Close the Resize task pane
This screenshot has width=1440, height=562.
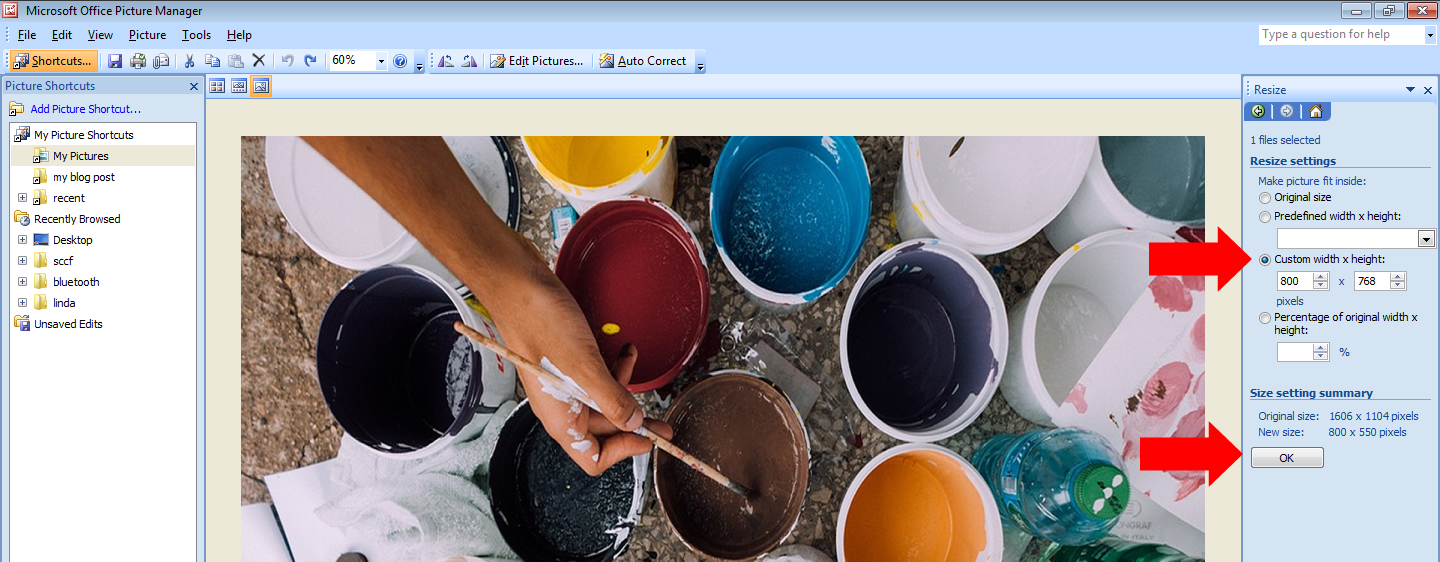1428,89
